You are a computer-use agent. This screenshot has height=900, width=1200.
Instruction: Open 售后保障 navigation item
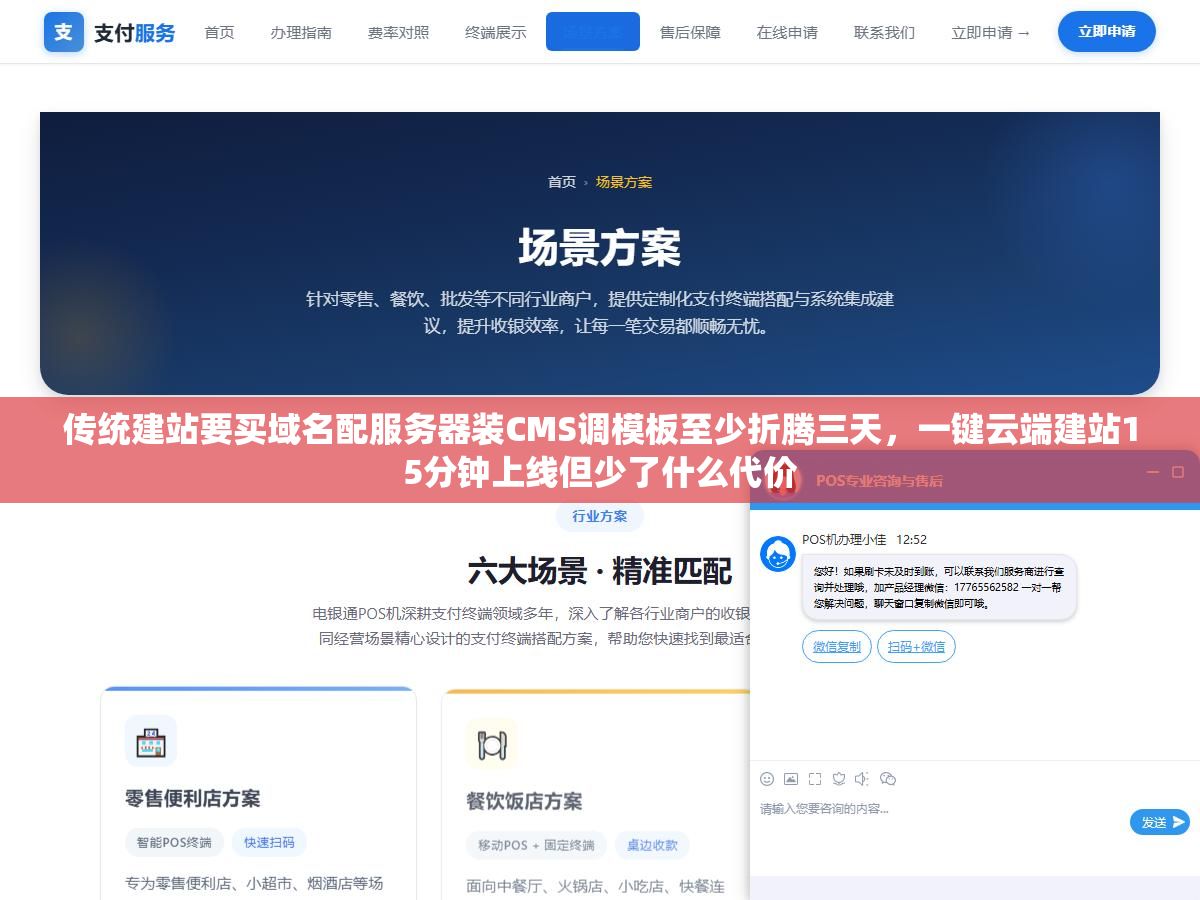[x=690, y=32]
